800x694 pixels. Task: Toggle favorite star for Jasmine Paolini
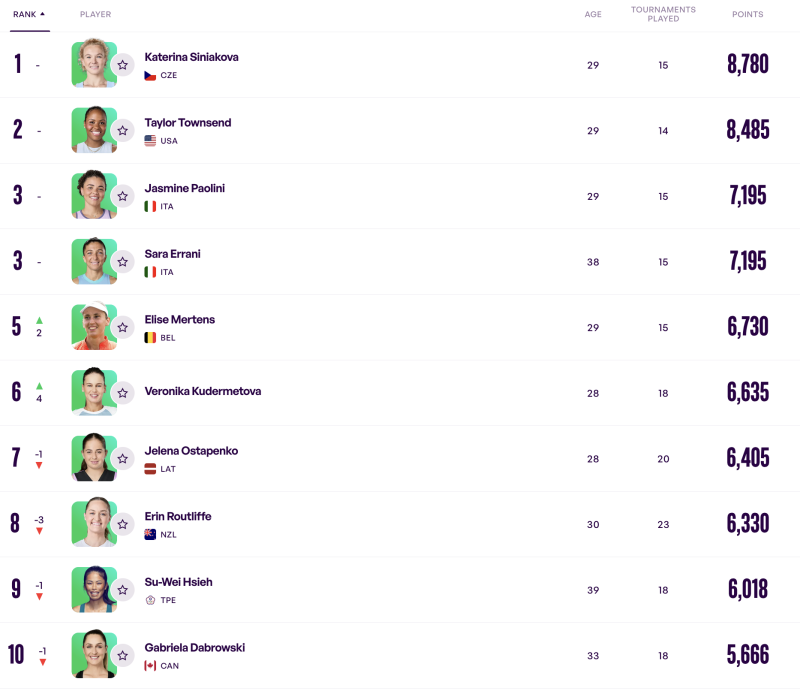[122, 196]
